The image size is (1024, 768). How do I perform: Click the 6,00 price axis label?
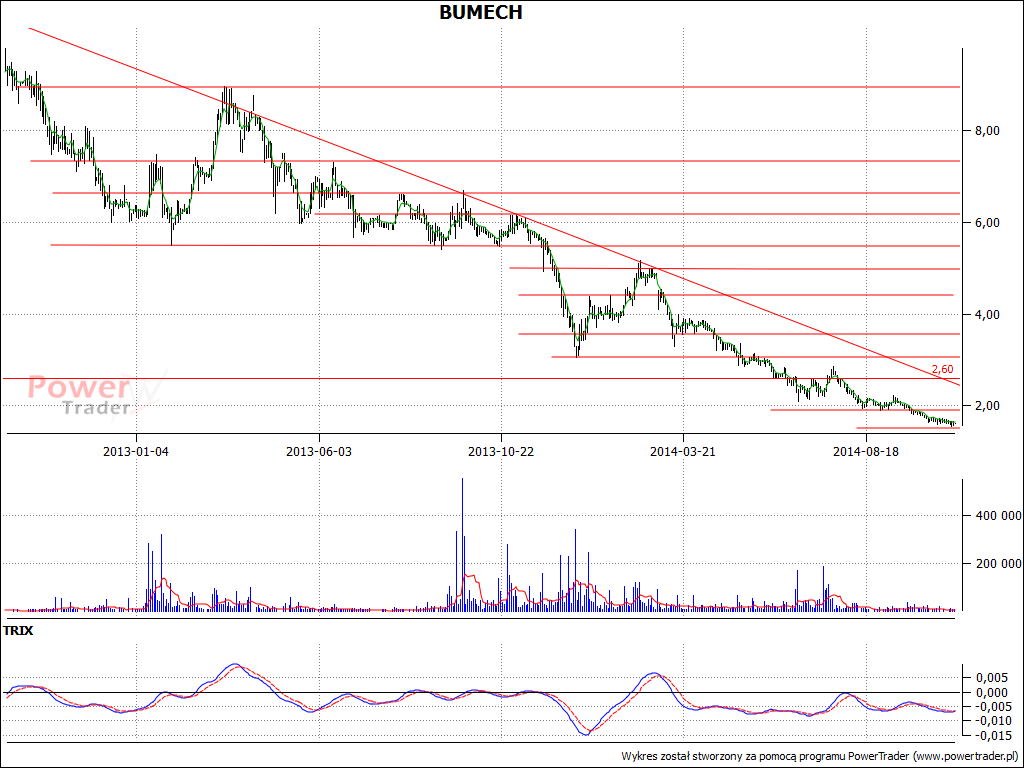tap(988, 223)
